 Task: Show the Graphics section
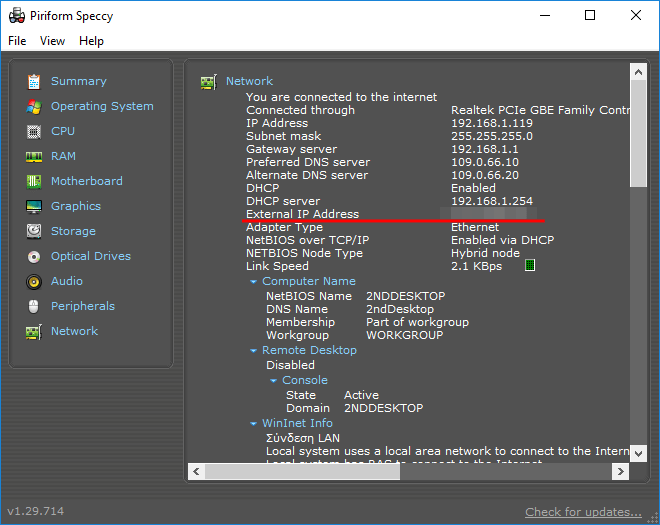pos(76,206)
